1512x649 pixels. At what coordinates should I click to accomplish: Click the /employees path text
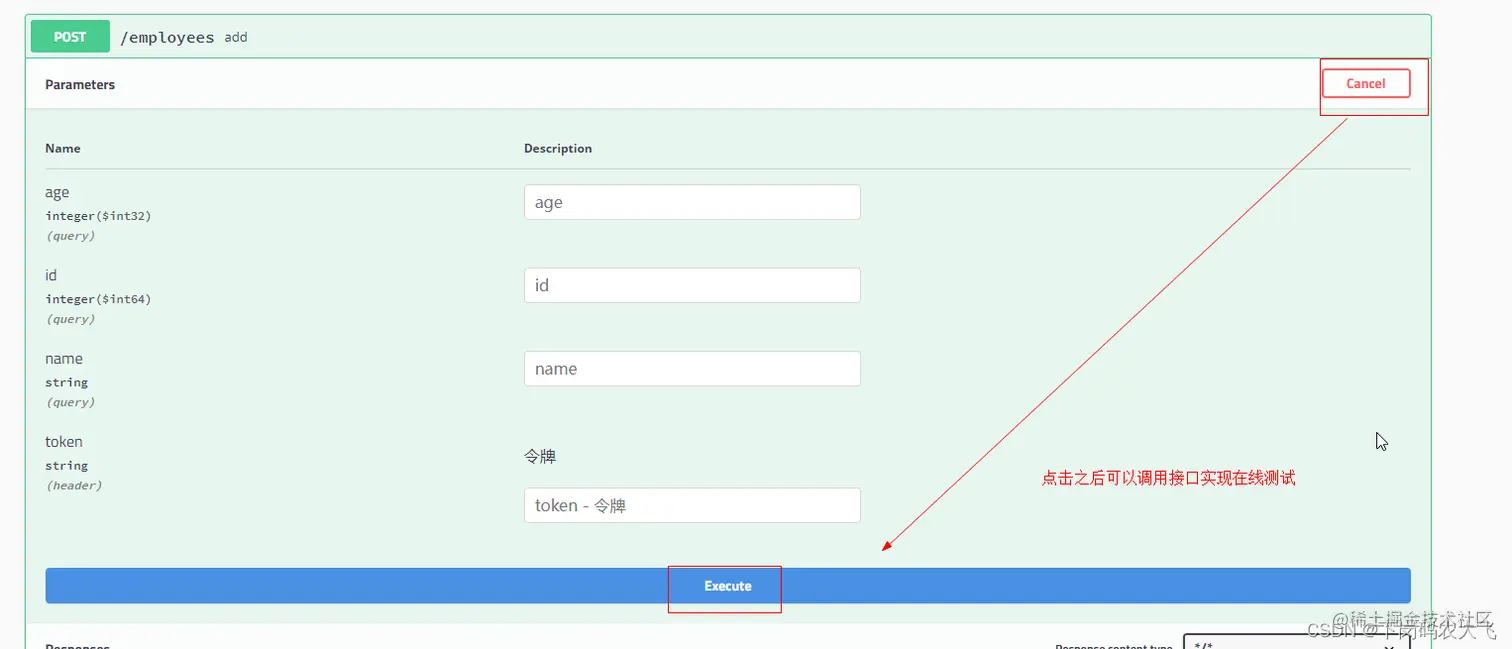click(167, 37)
